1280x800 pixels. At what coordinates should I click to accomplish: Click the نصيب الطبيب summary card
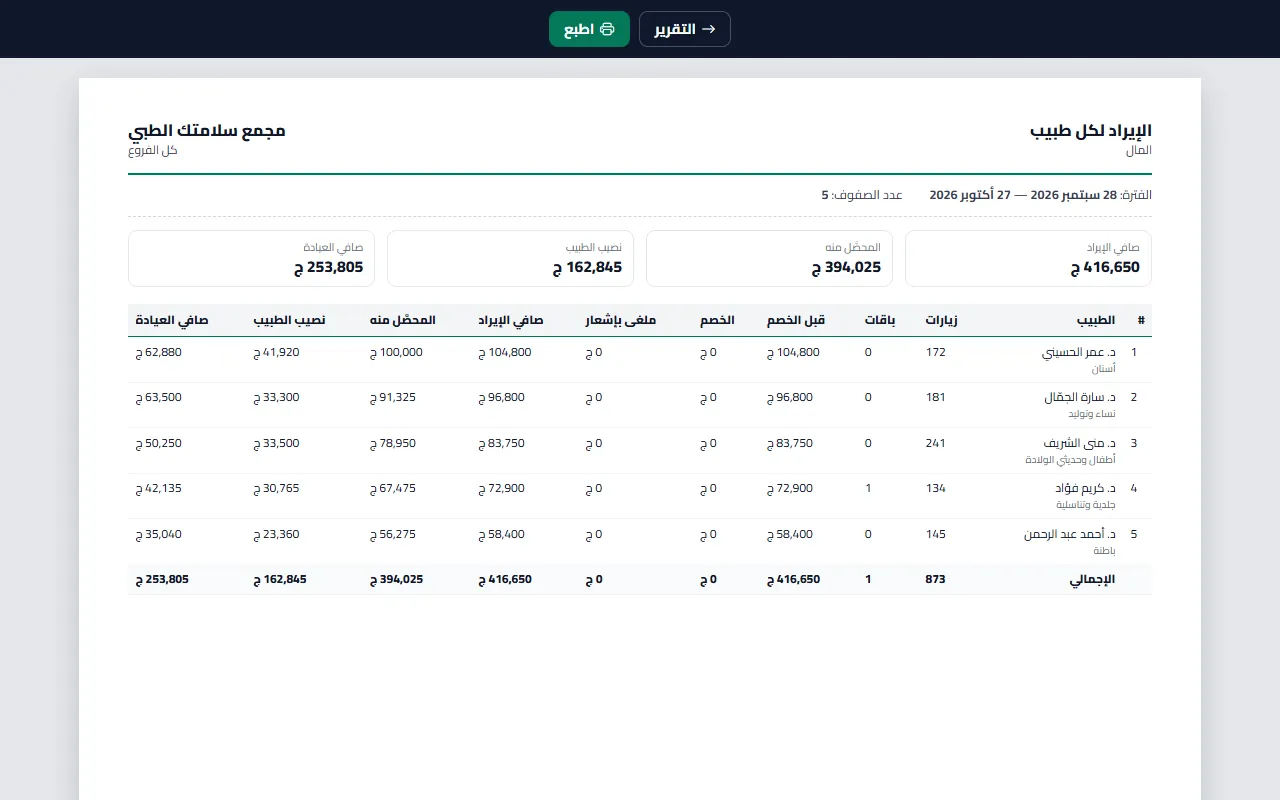pyautogui.click(x=510, y=258)
